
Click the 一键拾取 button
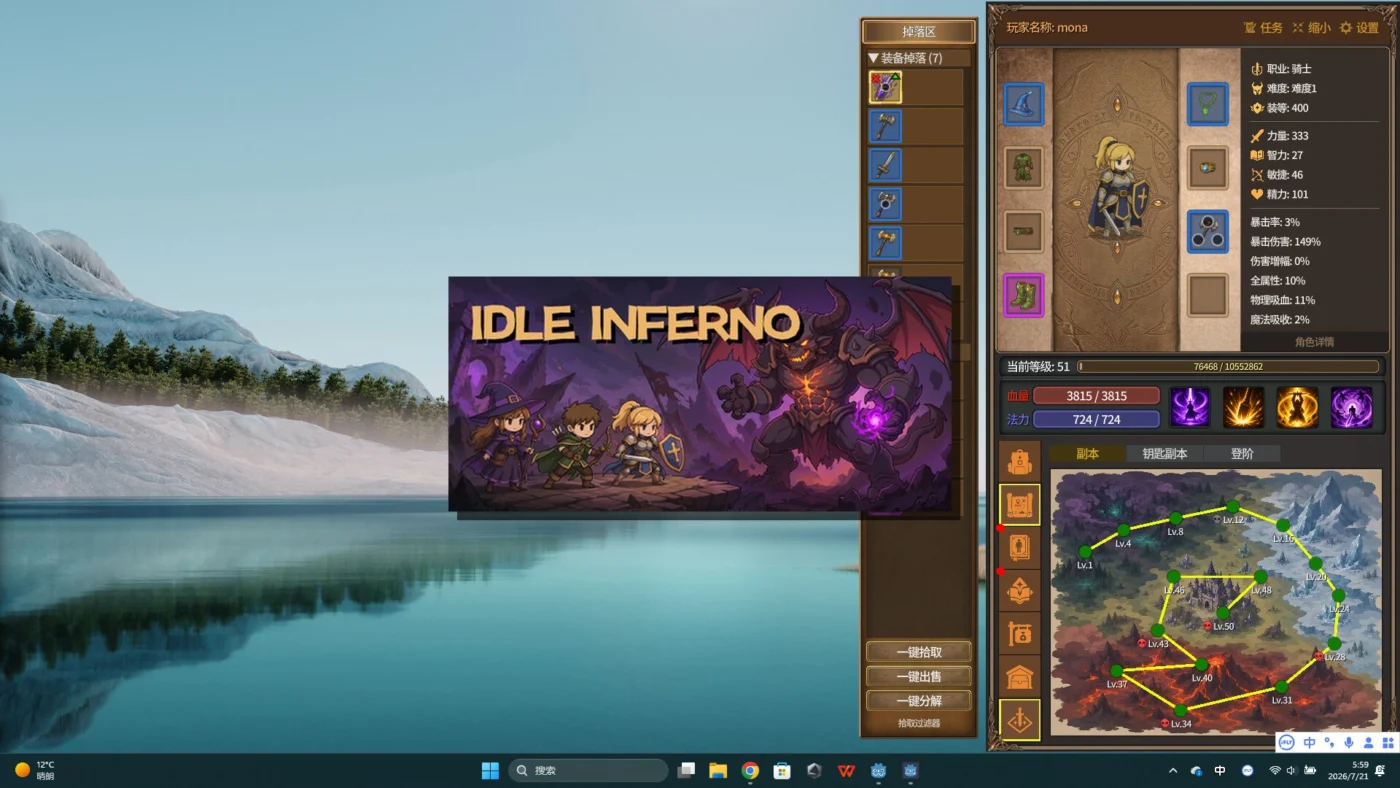click(x=919, y=652)
